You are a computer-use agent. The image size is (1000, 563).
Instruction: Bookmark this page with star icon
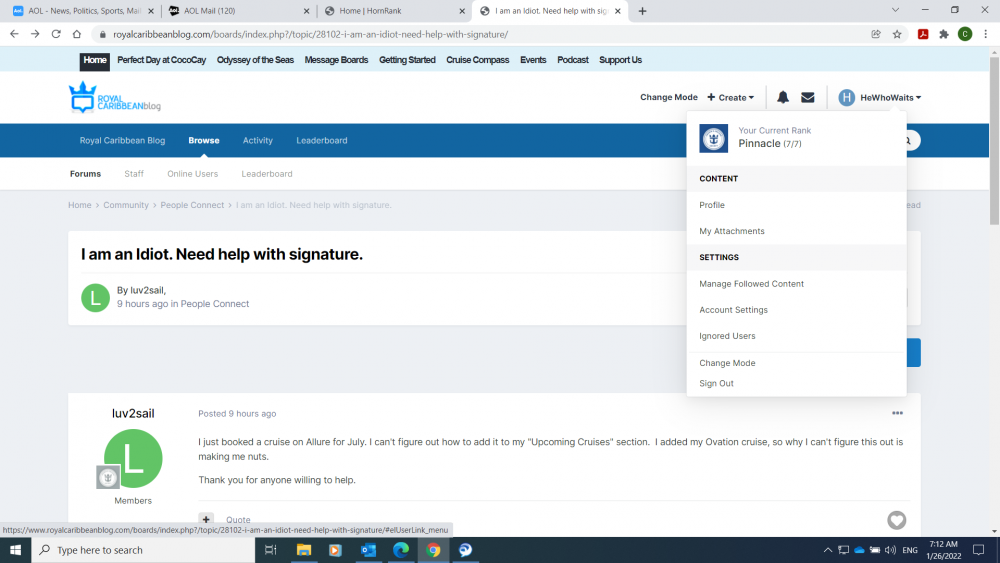click(x=897, y=34)
